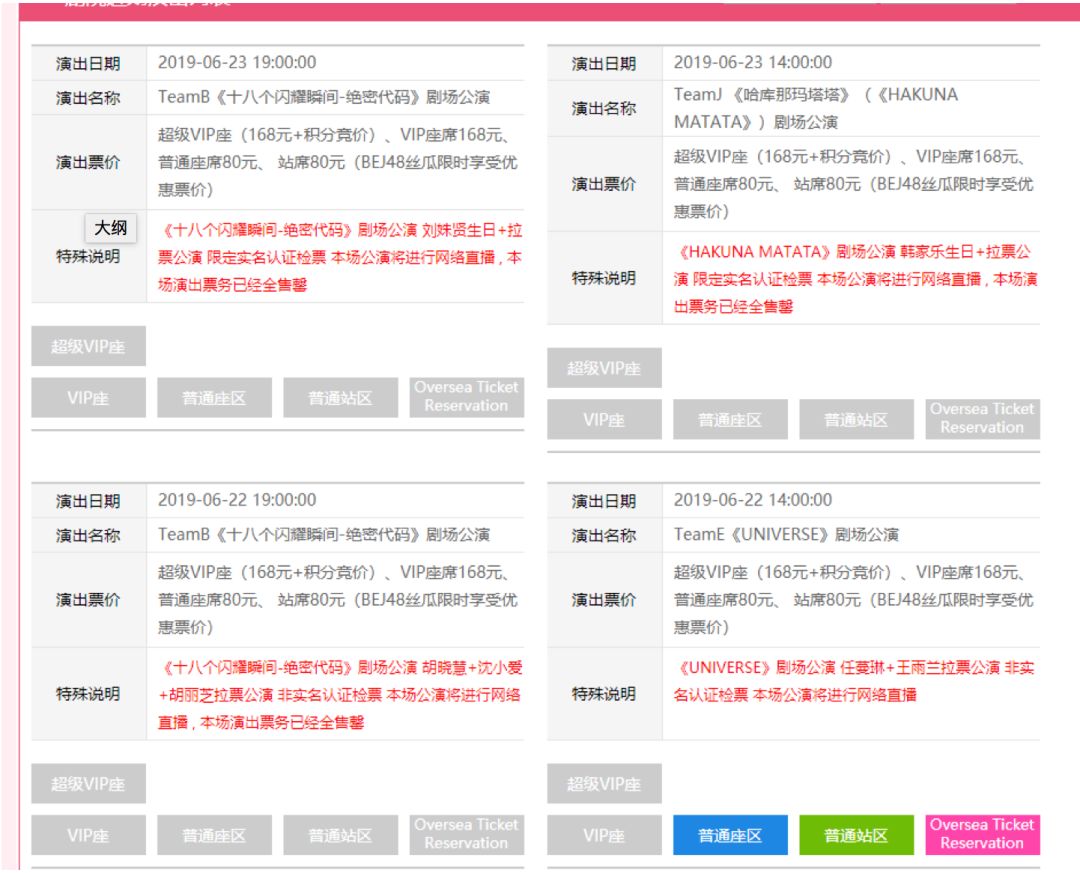Select 普通座区 for TeamJ HAKUNA MATATA show
Viewport: 1080px width, 873px height.
(x=730, y=420)
